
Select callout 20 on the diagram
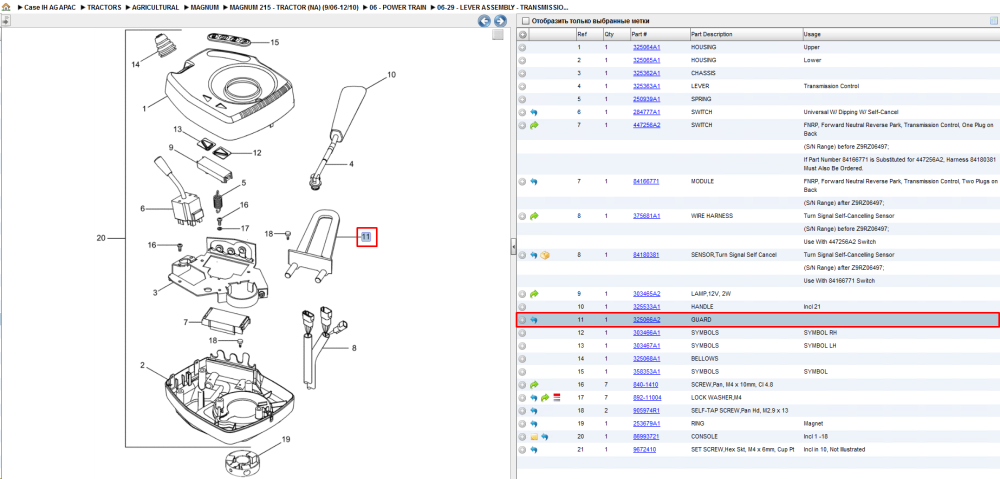pyautogui.click(x=101, y=239)
